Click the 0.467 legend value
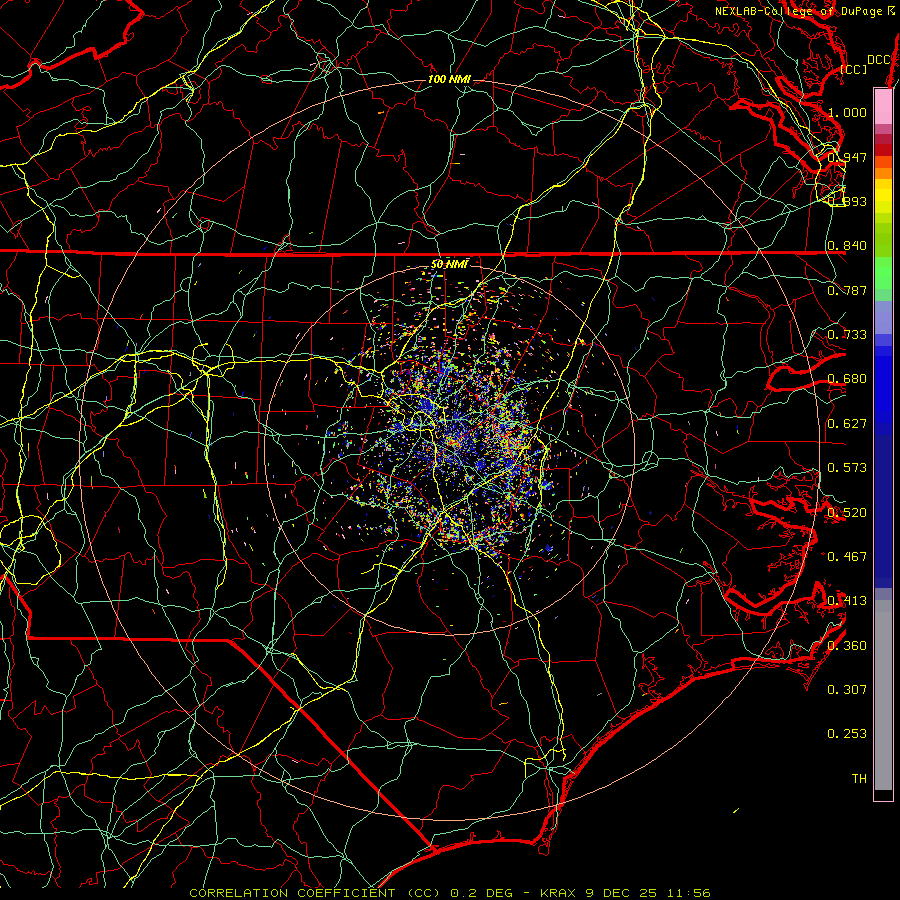Screen dimensions: 900x900 tap(847, 556)
